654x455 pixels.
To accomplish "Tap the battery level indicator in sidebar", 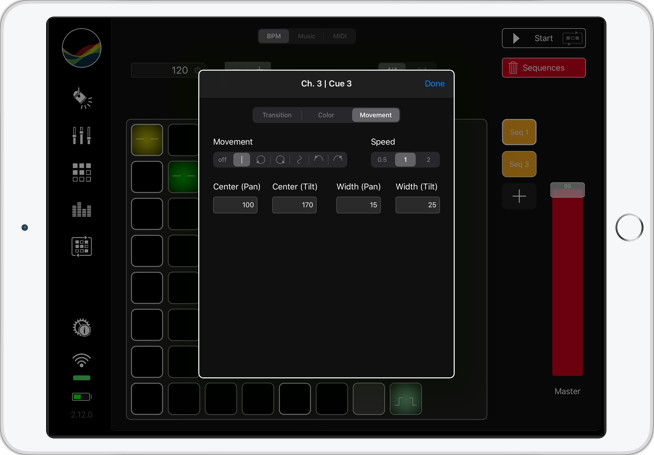I will click(x=82, y=397).
